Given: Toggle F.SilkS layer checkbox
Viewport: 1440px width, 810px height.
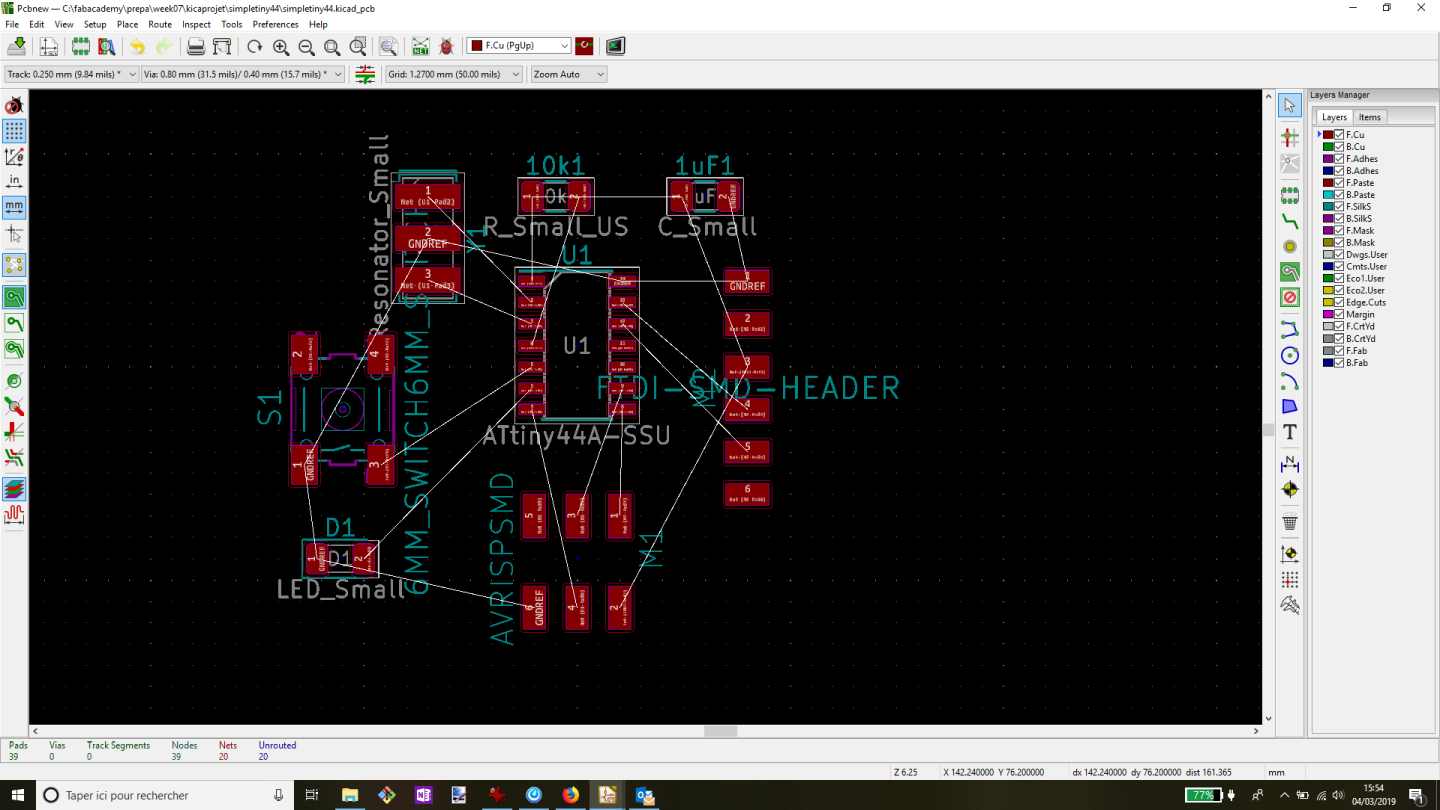Looking at the screenshot, I should pos(1339,207).
